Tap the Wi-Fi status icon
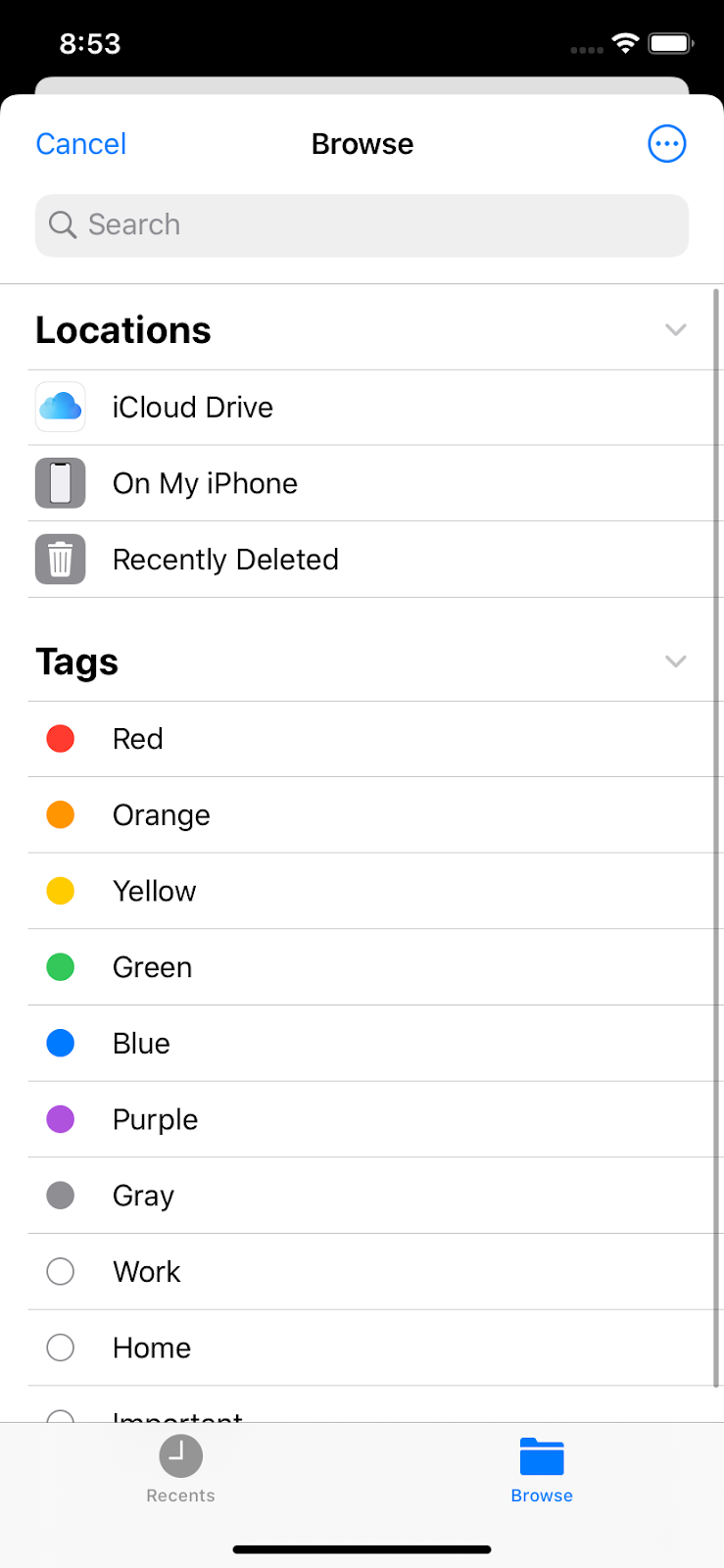724x1568 pixels. pyautogui.click(x=625, y=43)
